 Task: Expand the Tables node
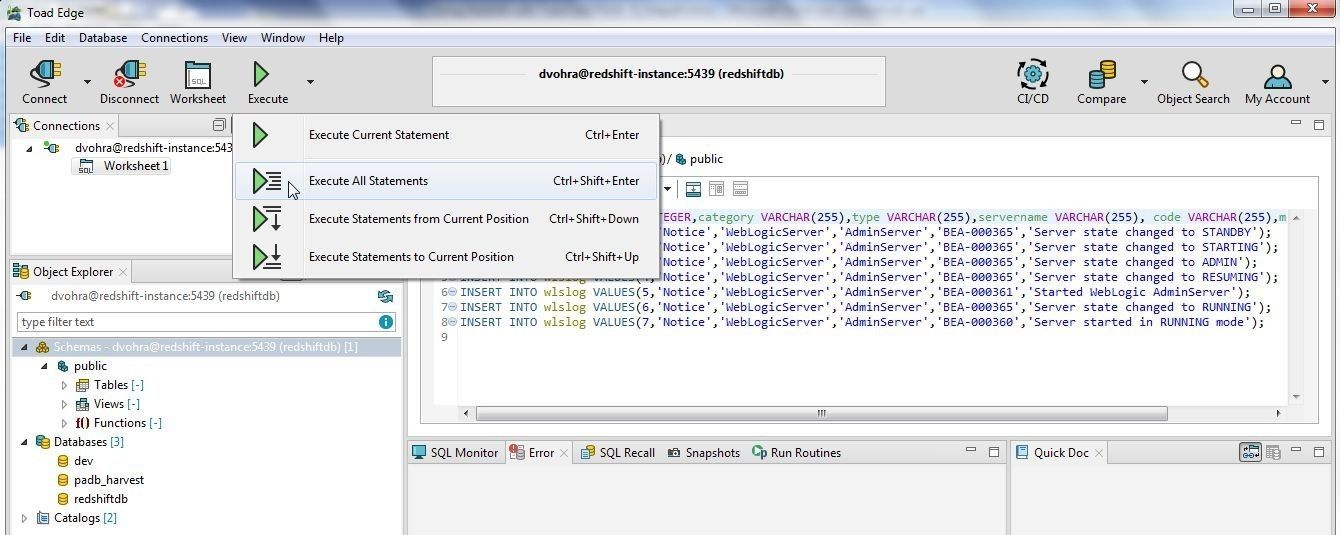pos(65,385)
